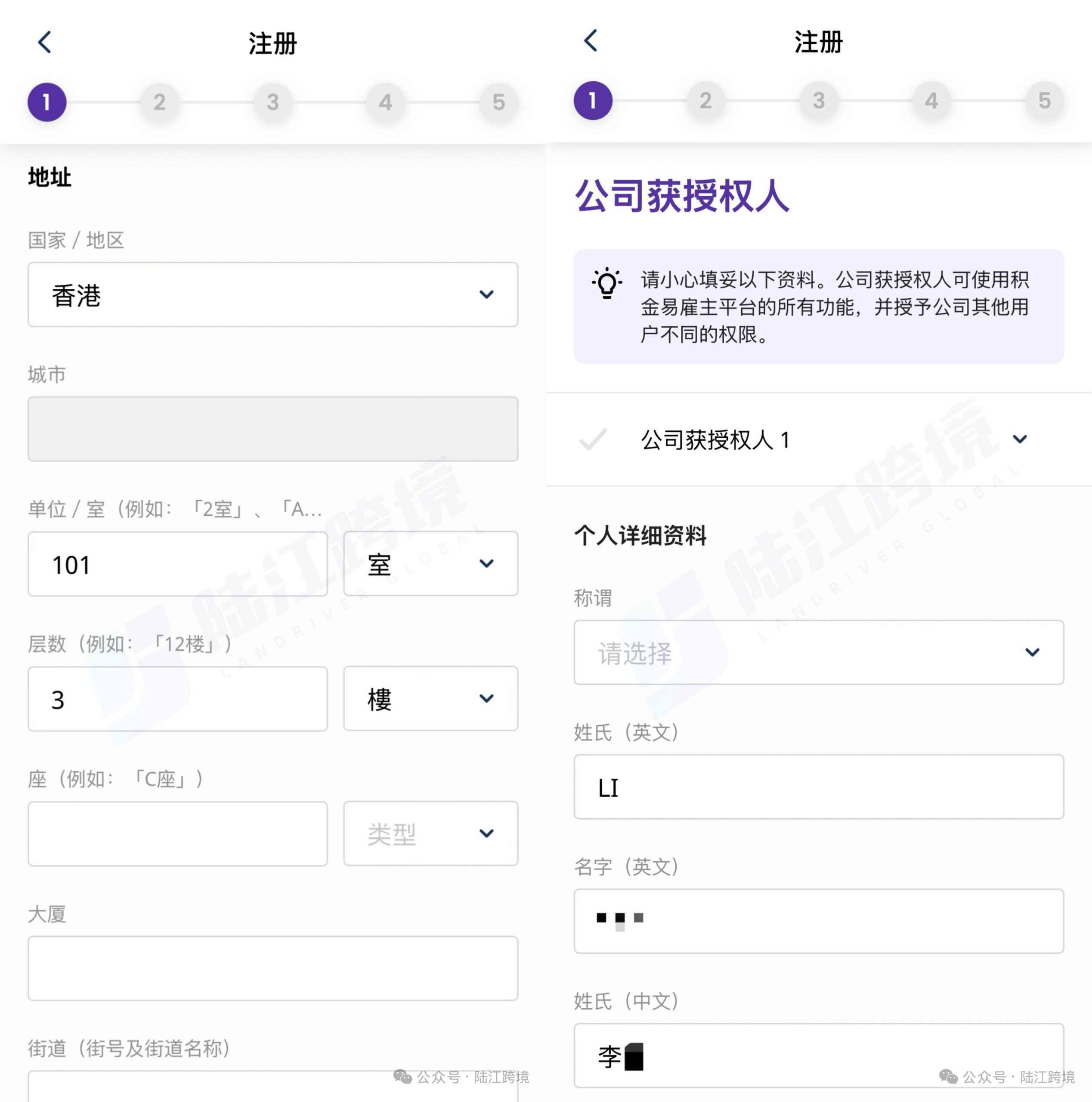Select step 2 circle on left screen
The height and width of the screenshot is (1102, 1092).
[159, 102]
